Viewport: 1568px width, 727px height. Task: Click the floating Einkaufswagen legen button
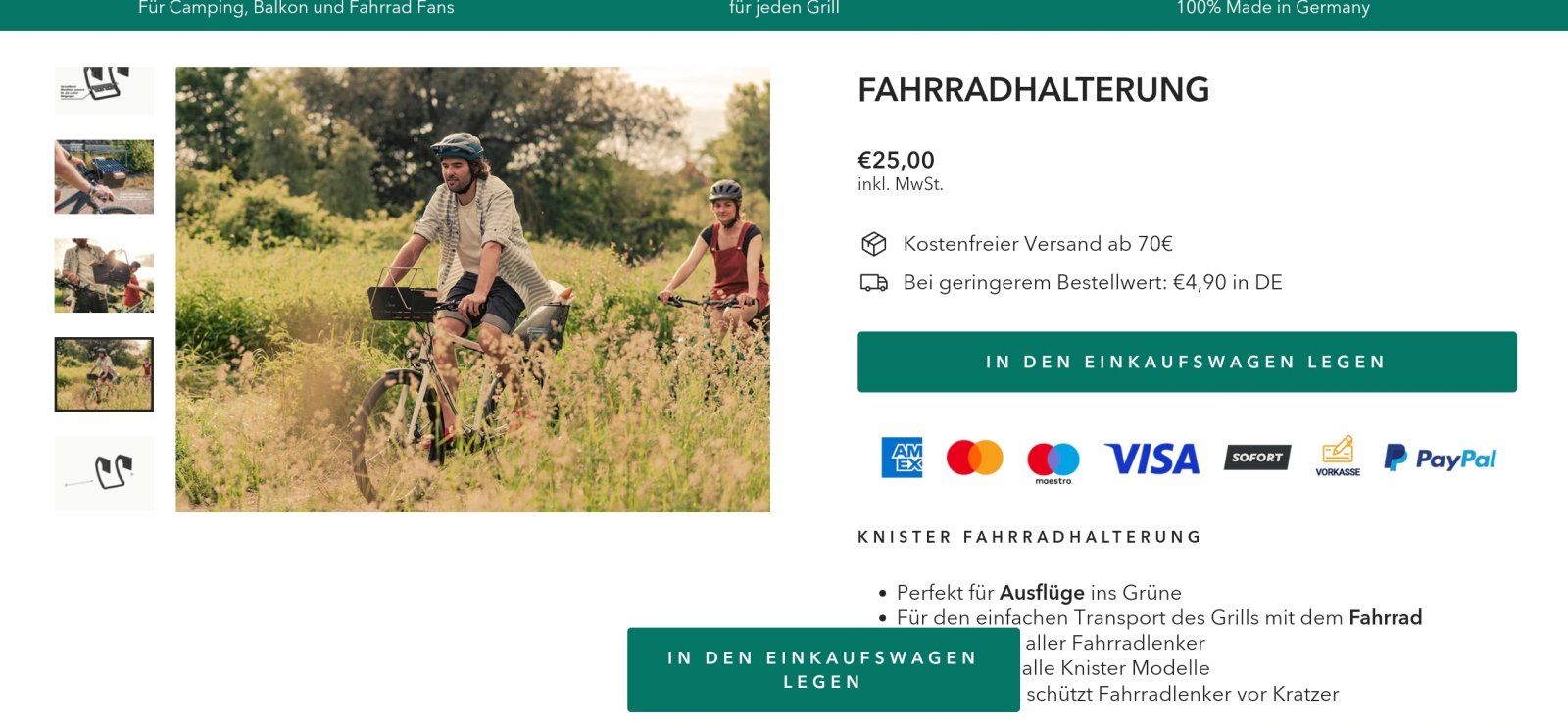[823, 670]
